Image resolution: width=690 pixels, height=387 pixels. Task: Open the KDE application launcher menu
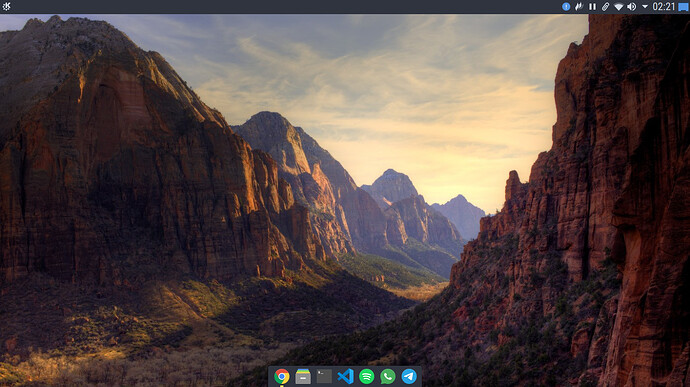coord(6,6)
